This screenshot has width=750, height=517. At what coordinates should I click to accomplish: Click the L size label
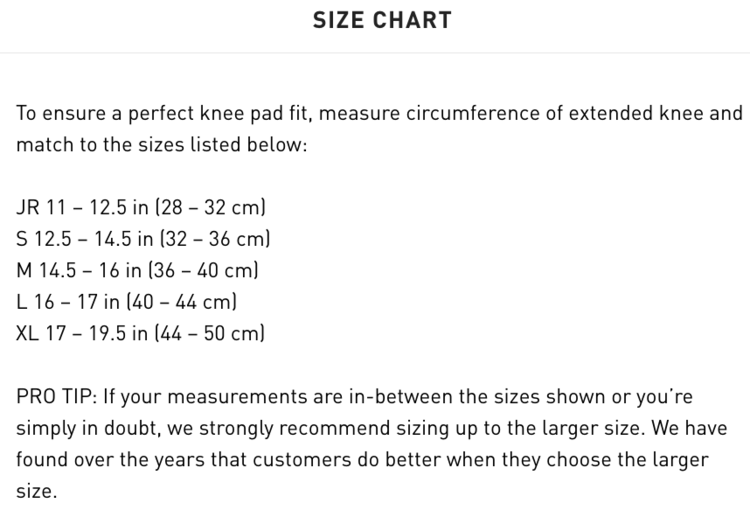21,301
